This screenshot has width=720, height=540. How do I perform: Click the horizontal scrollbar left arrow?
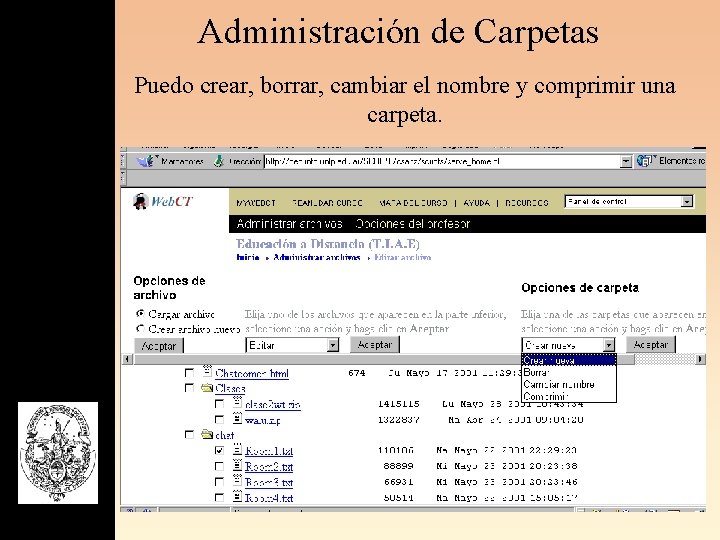[127, 359]
